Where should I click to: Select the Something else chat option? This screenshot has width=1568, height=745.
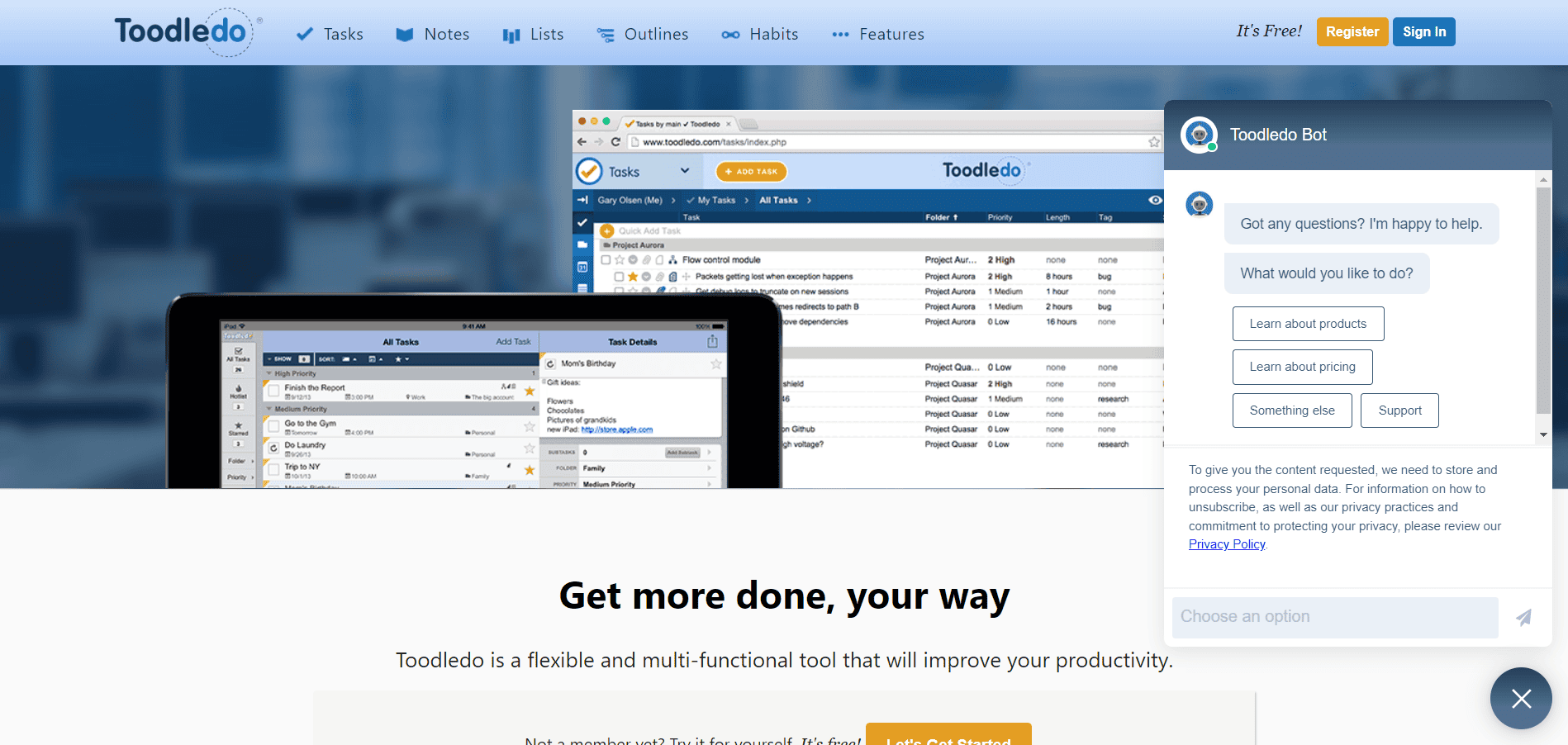coord(1292,410)
